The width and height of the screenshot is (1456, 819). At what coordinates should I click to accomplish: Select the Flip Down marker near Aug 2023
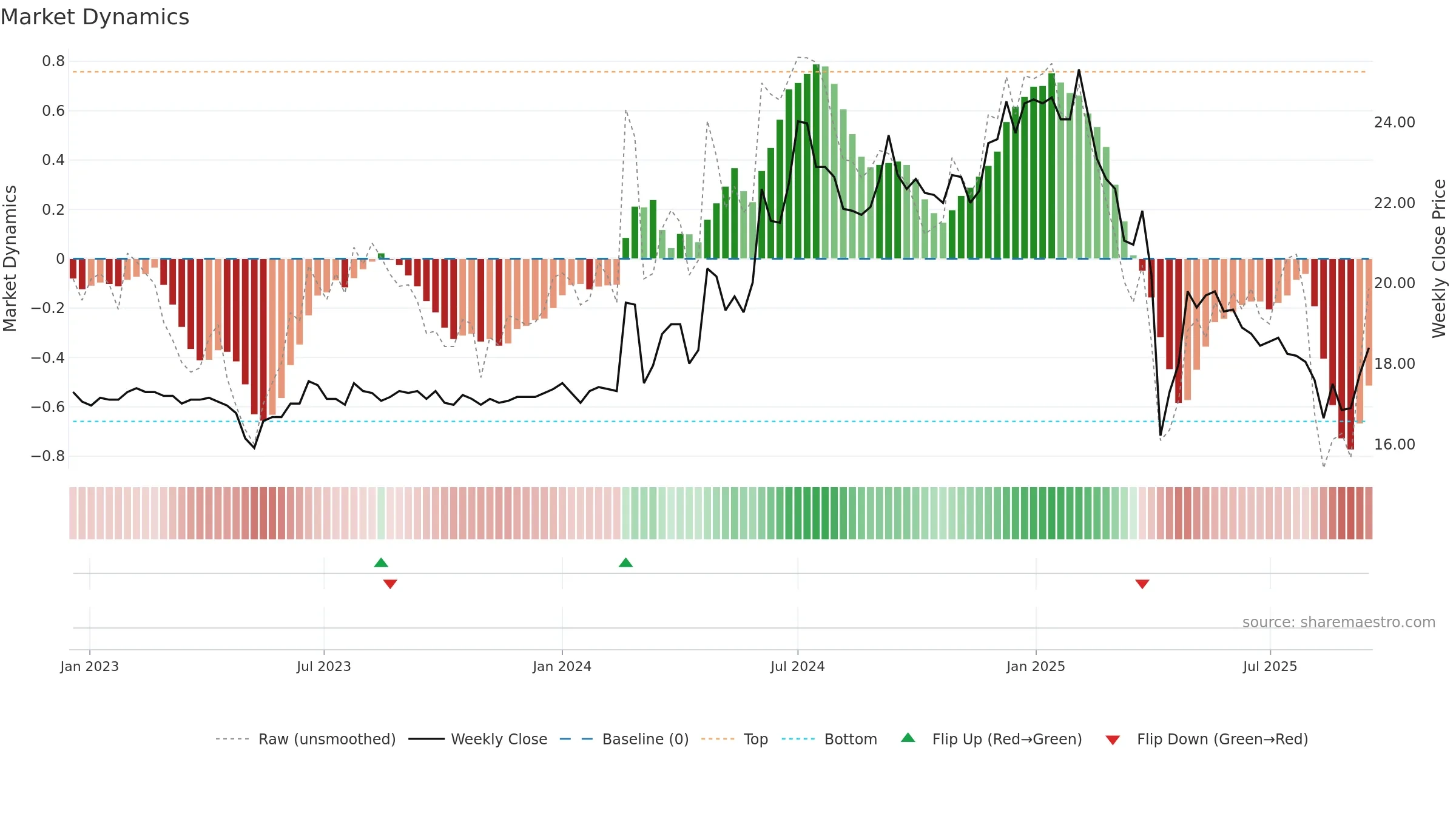tap(390, 584)
